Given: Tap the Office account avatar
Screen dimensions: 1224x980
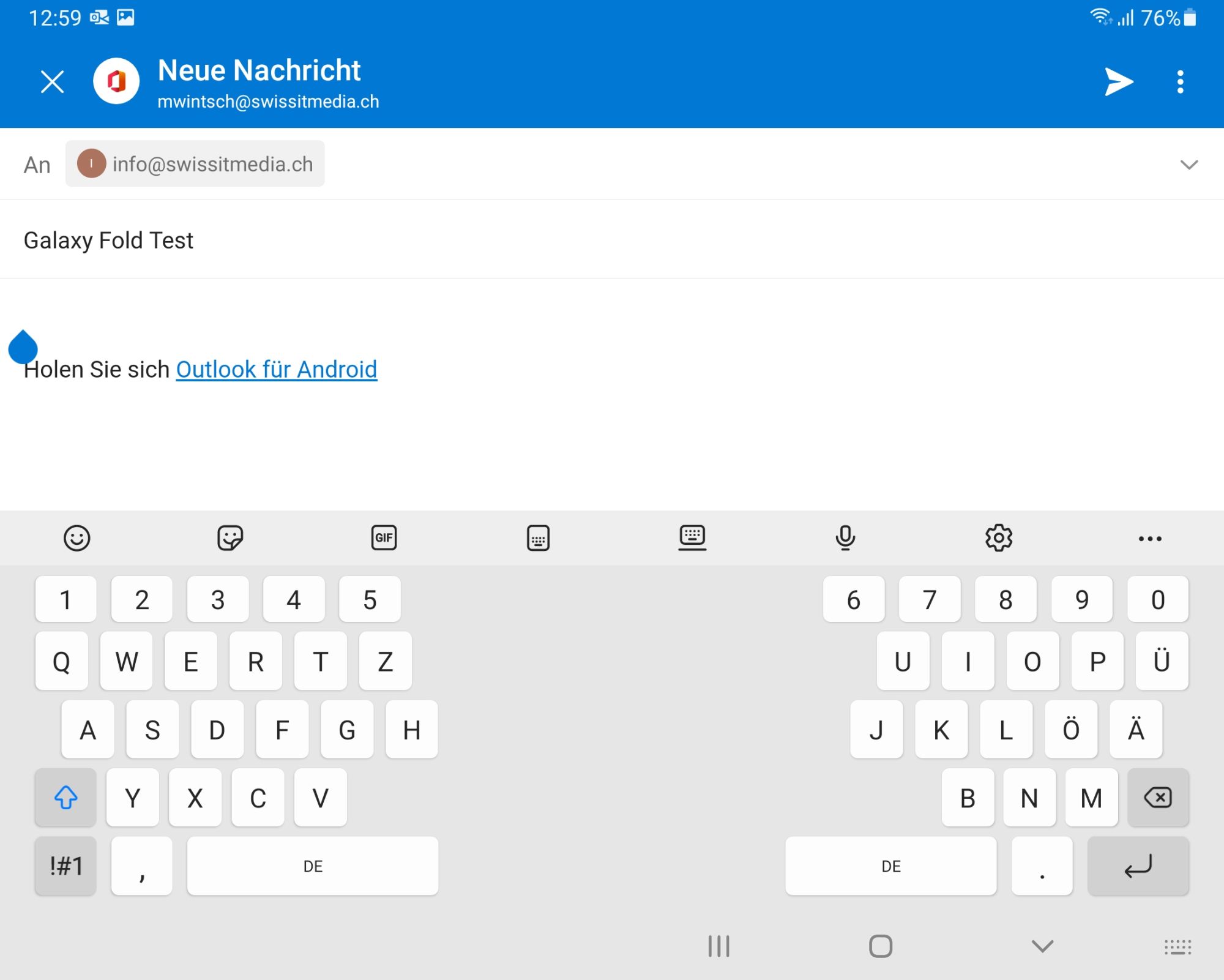Looking at the screenshot, I should click(116, 81).
